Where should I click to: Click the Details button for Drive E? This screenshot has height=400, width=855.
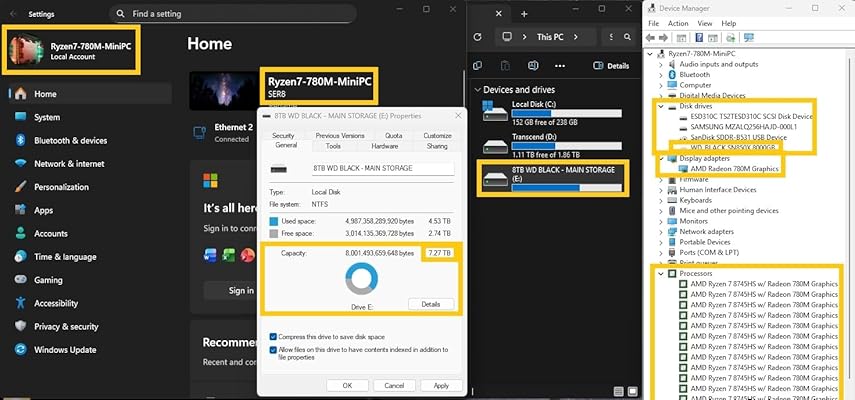pos(430,303)
